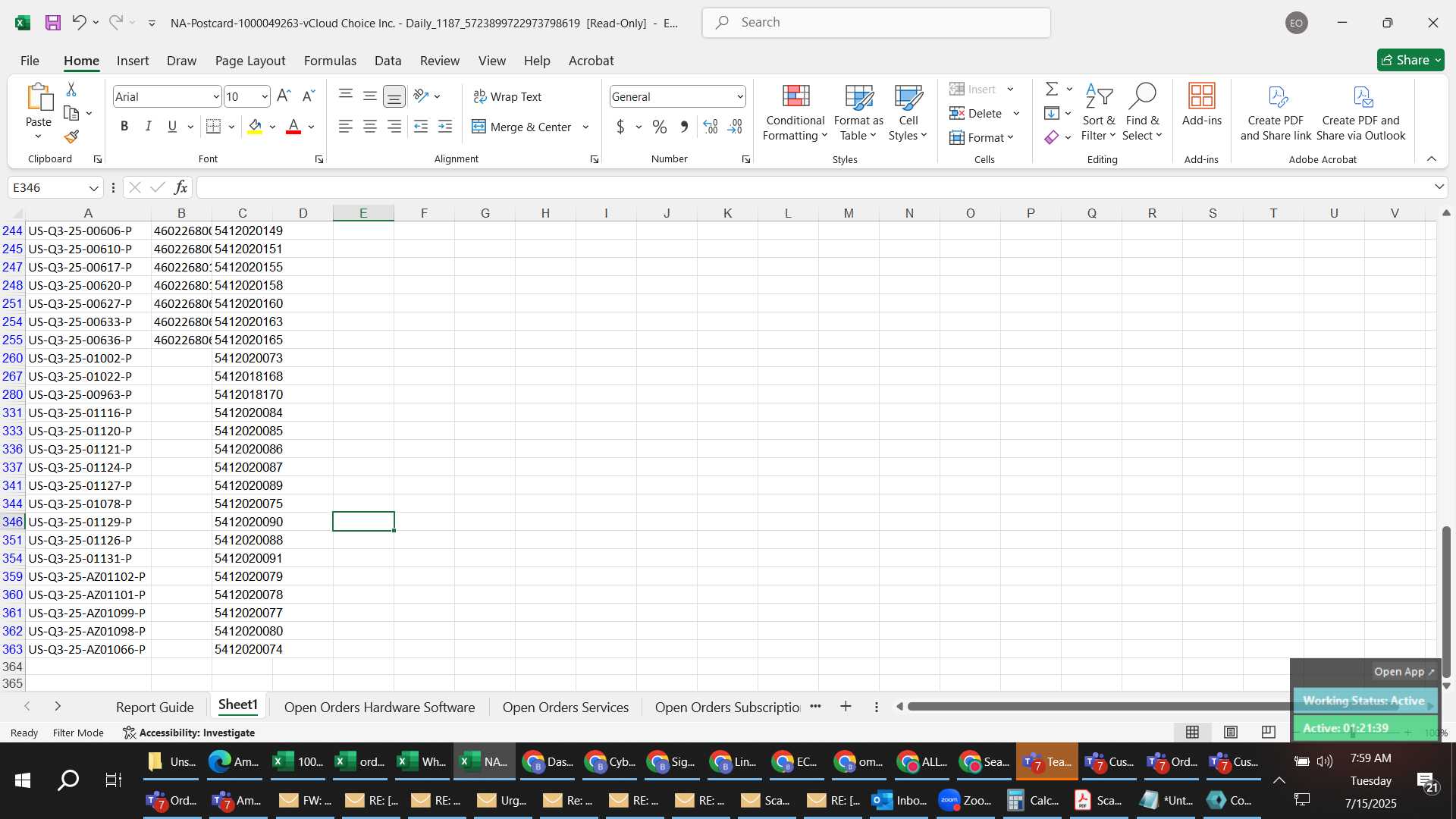Switch to the Data ribbon tab
The height and width of the screenshot is (819, 1456).
click(x=388, y=60)
